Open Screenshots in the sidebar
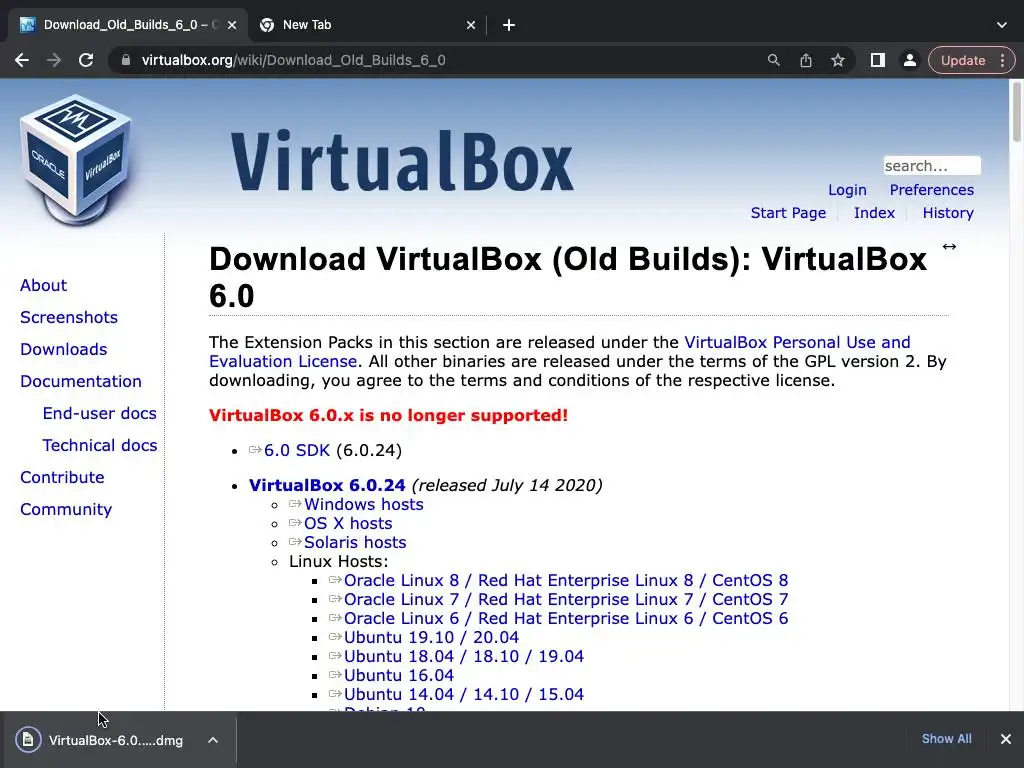Viewport: 1024px width, 768px height. pos(69,317)
